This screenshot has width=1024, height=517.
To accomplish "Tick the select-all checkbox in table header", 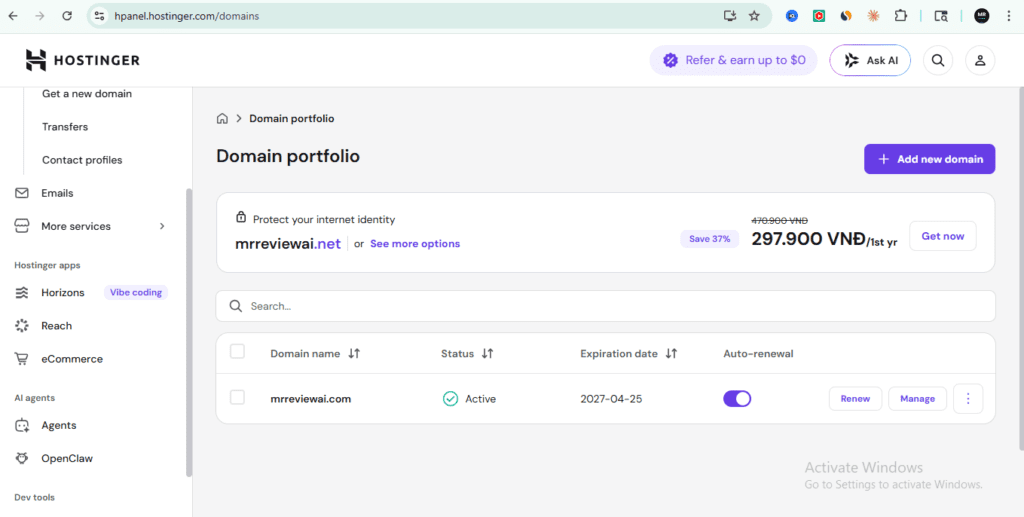I will pos(237,352).
